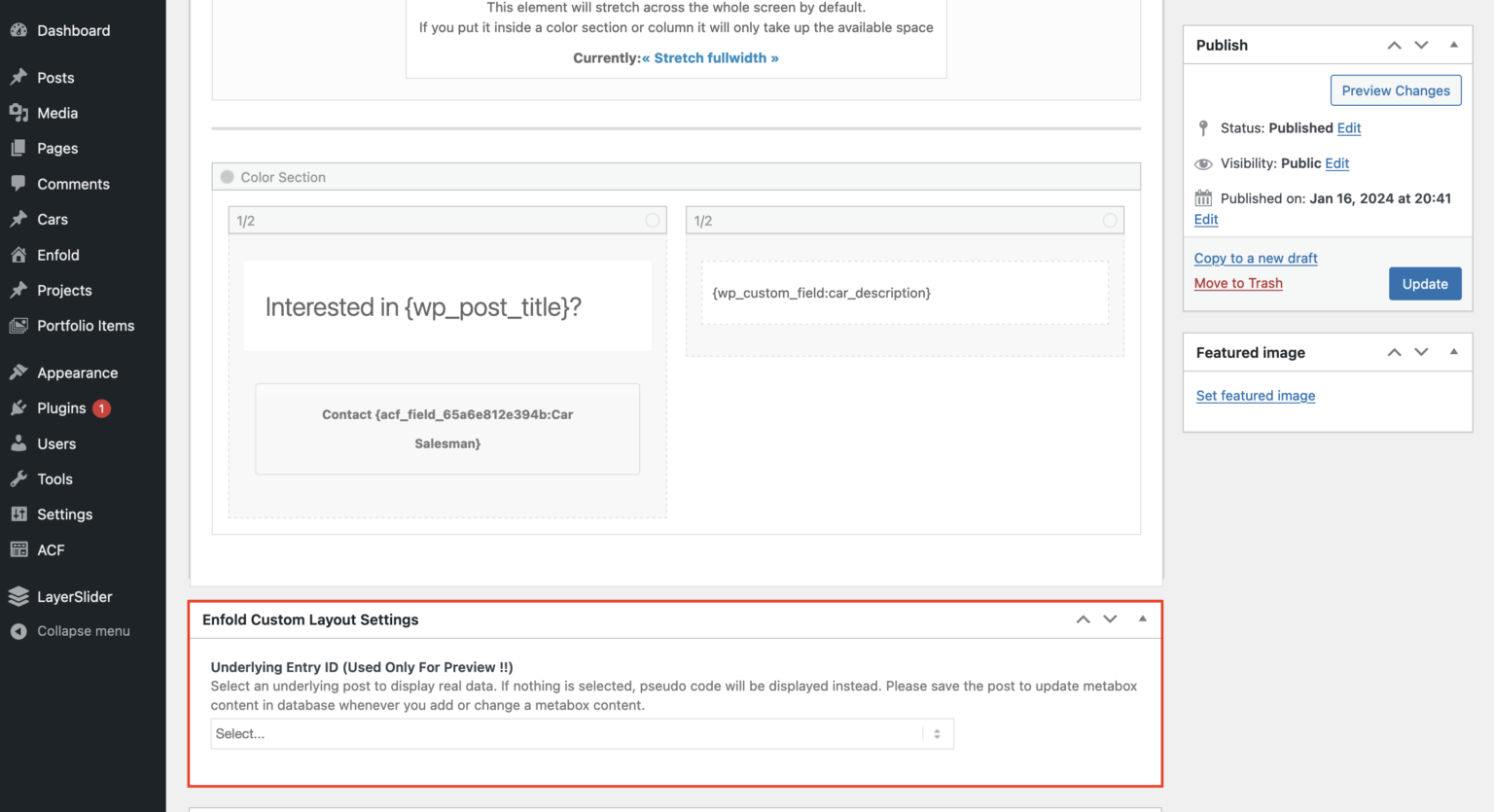Open the Cars post type icon
The image size is (1494, 812).
[x=19, y=219]
